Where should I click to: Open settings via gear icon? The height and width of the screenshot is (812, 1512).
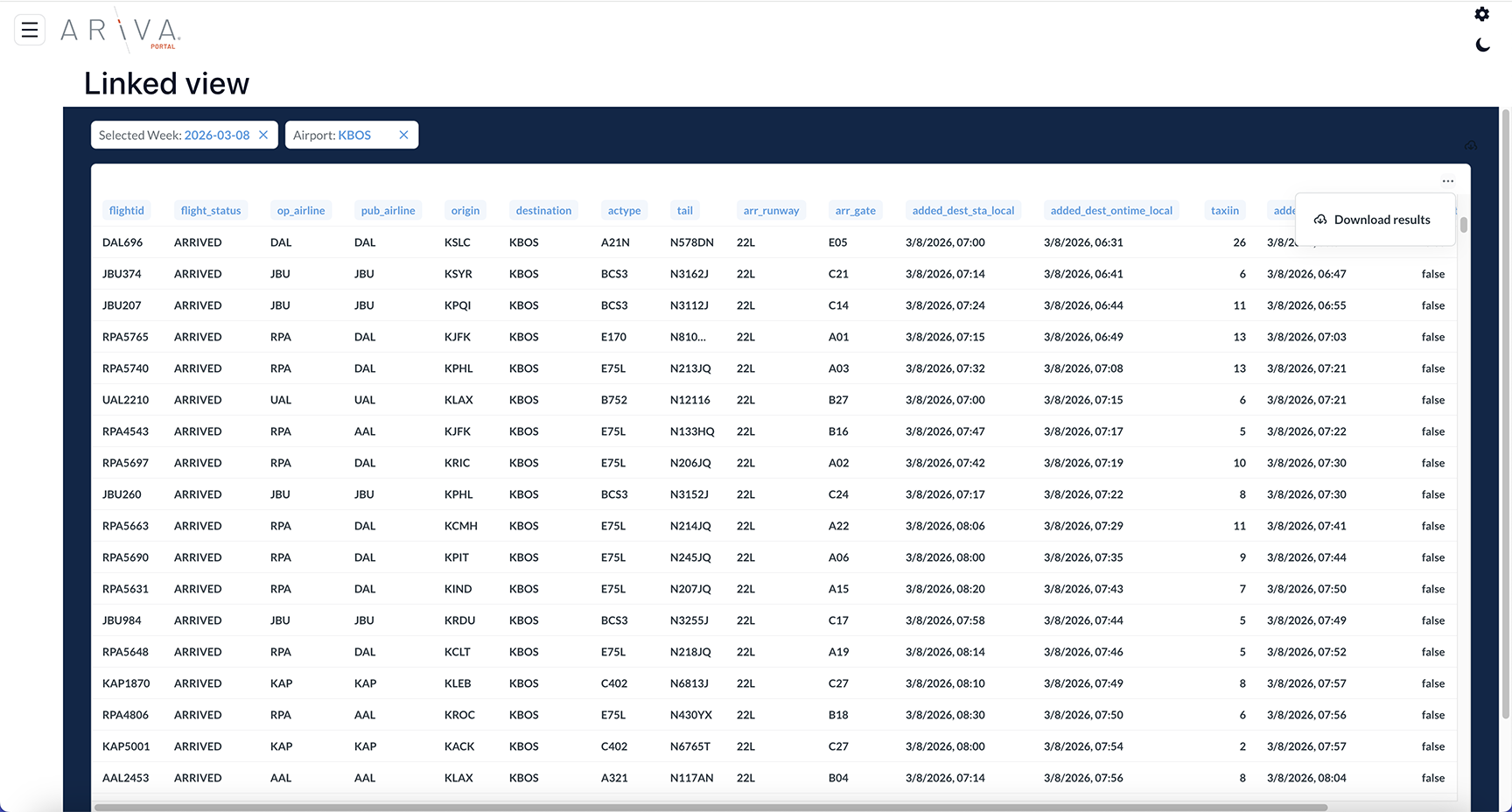(1481, 14)
